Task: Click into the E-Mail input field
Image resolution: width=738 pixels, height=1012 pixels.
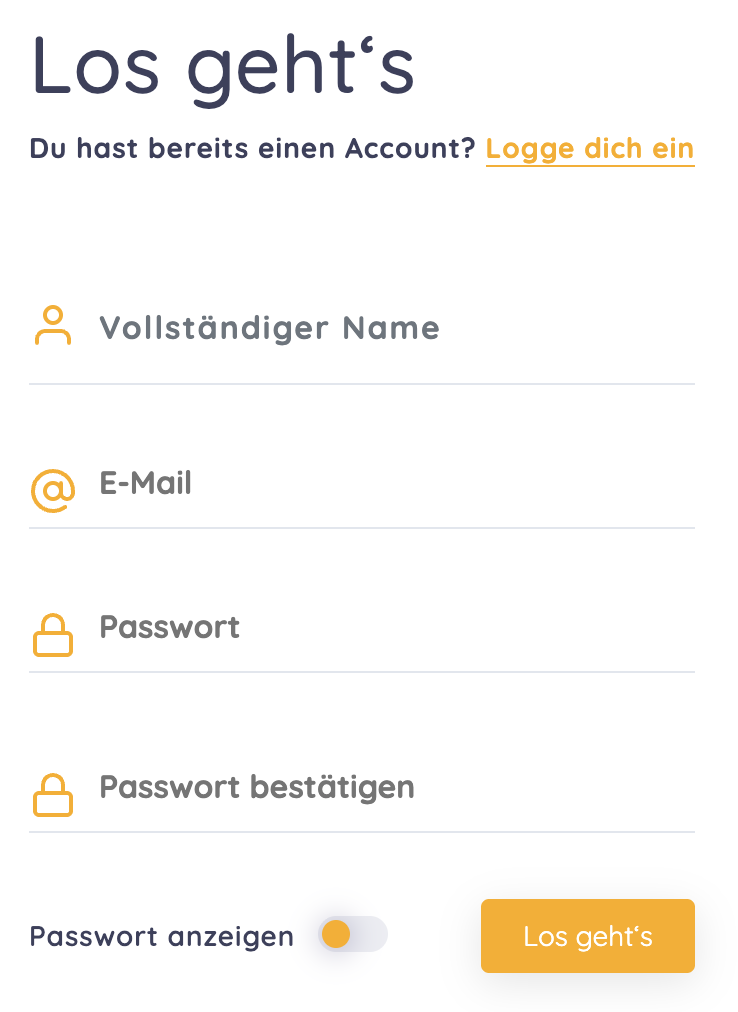Action: tap(390, 484)
